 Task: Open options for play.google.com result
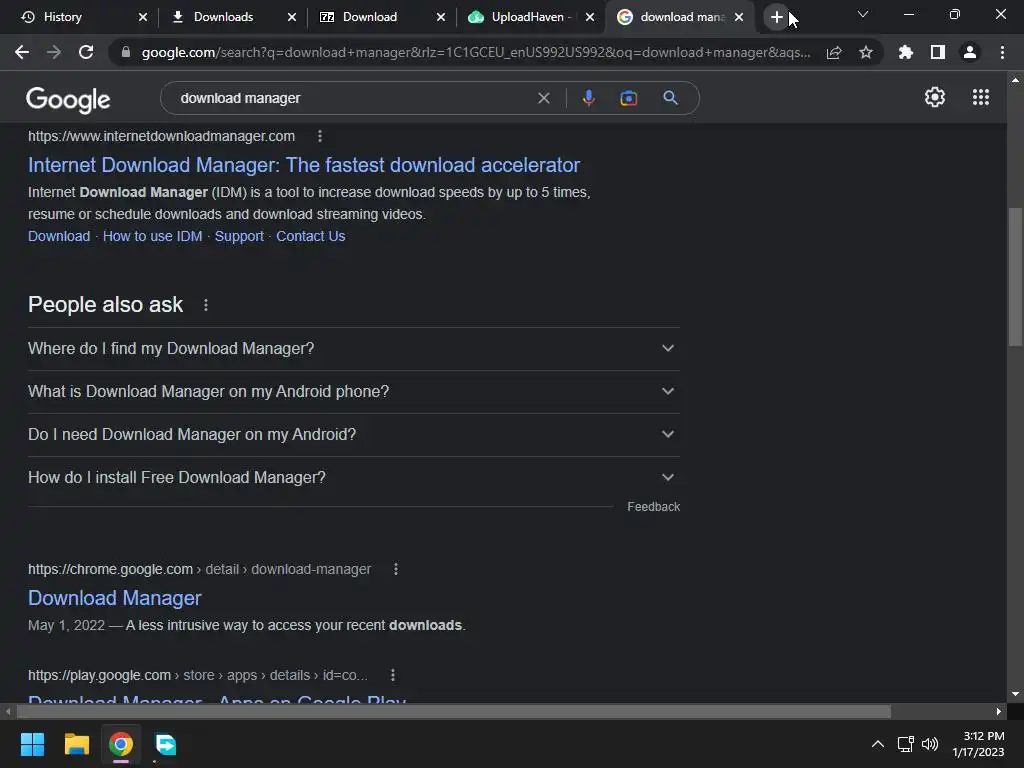[x=392, y=675]
